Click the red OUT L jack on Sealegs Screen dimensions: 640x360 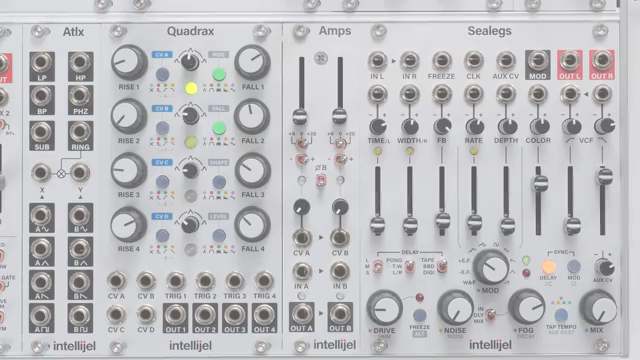pyautogui.click(x=570, y=61)
